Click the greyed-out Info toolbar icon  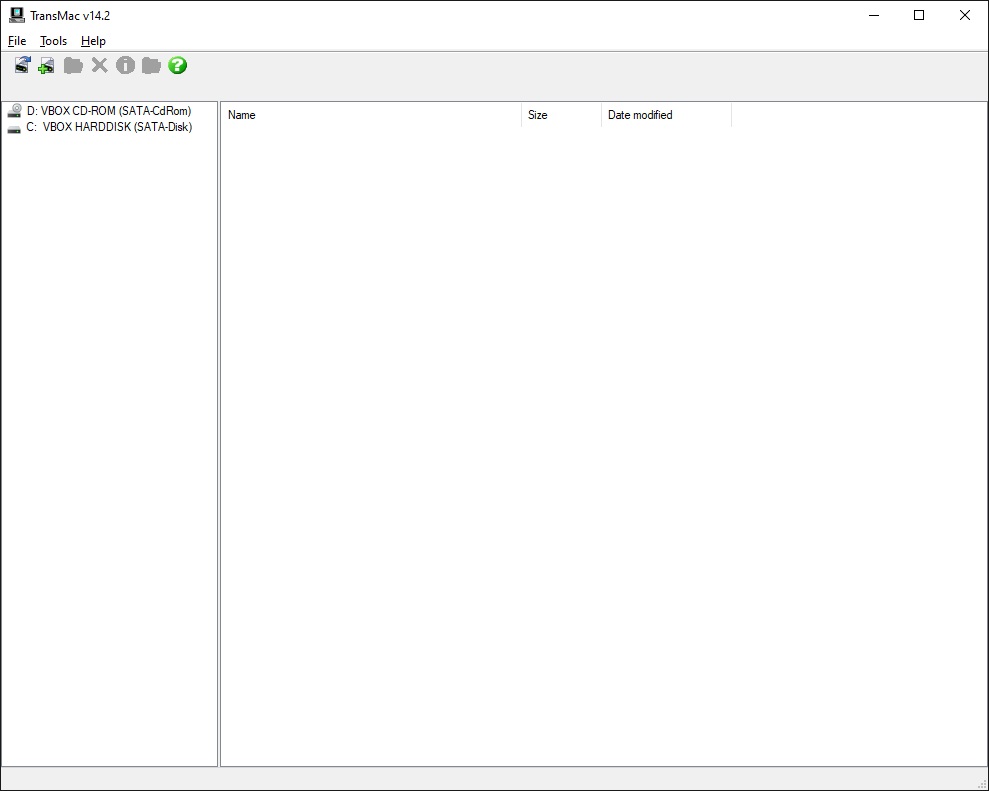(126, 65)
